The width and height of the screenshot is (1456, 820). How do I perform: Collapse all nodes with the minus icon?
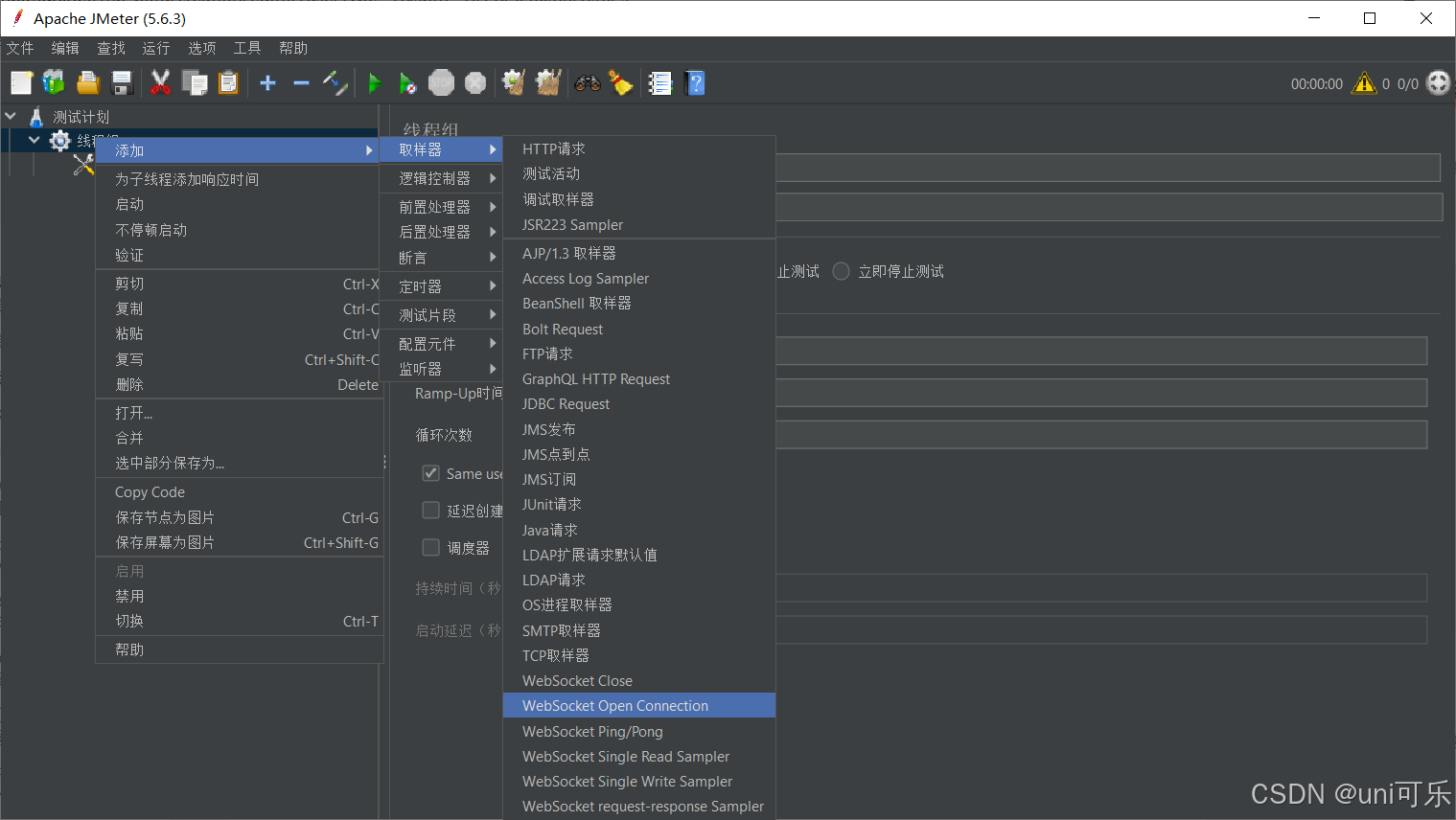[x=301, y=83]
